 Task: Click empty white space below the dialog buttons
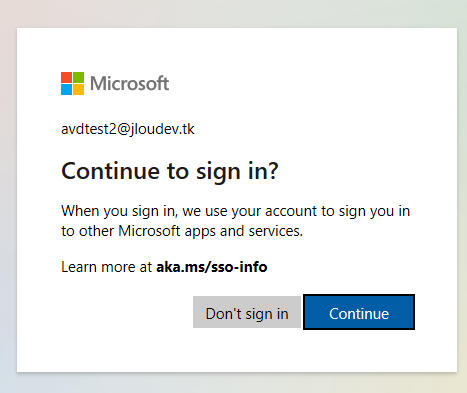point(237,352)
